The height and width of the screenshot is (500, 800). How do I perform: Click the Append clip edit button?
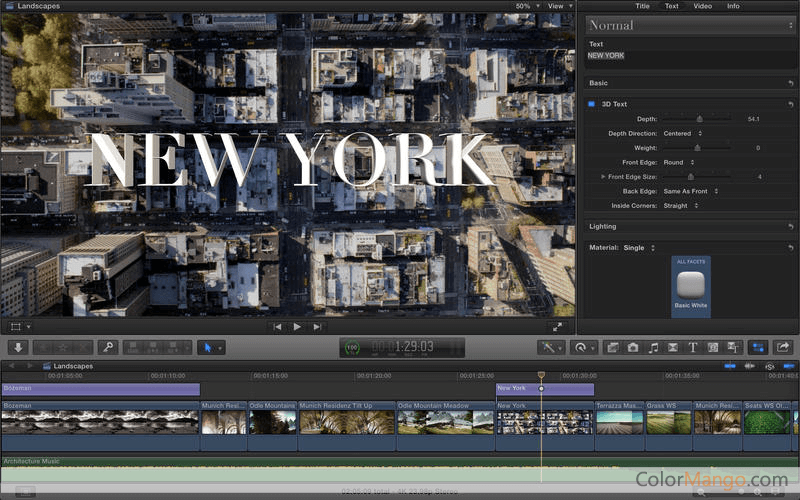(x=172, y=347)
